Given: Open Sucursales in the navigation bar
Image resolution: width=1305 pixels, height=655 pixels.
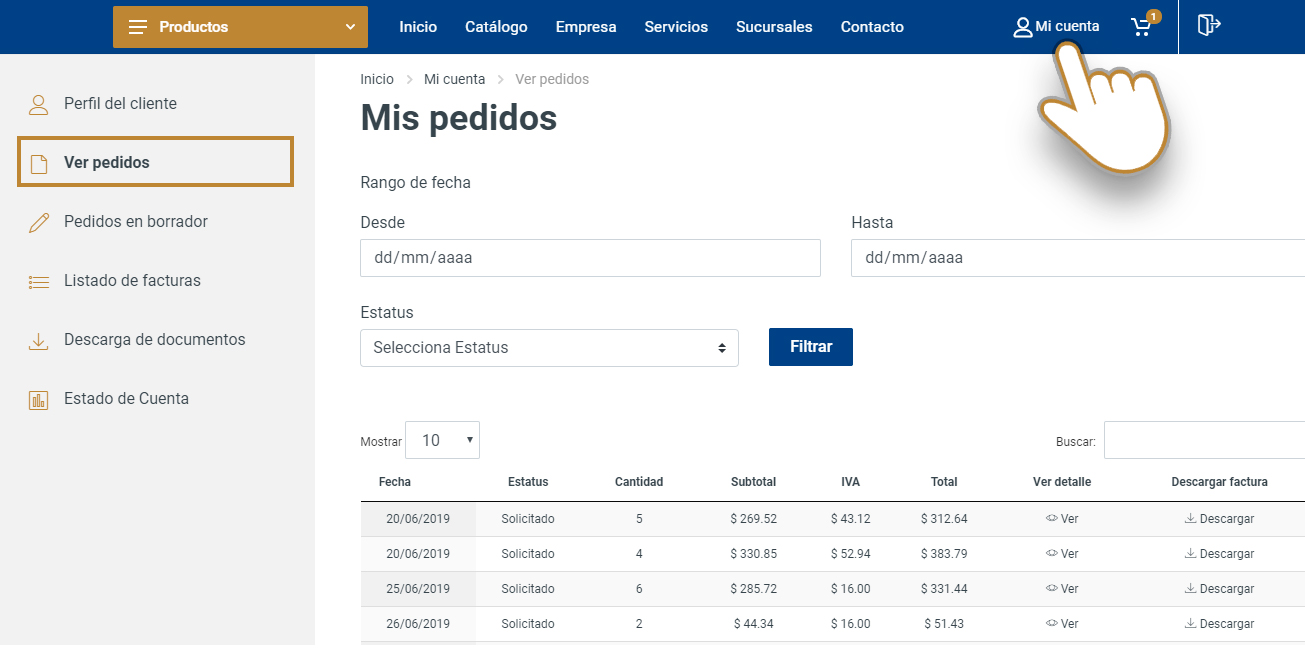Looking at the screenshot, I should pos(774,27).
